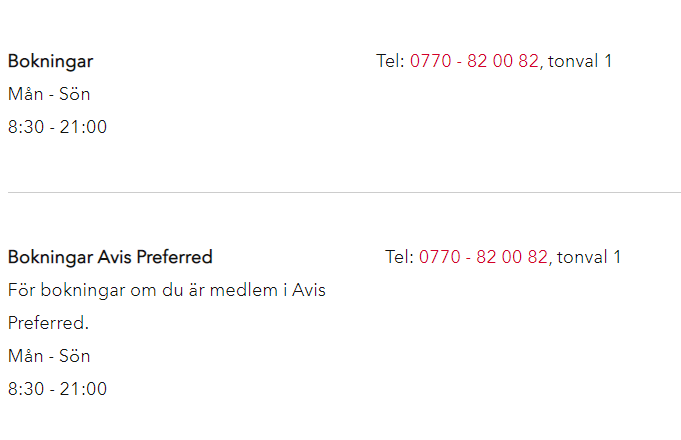
Task: Click 'Mån - Sön' in the Avis Preferred section
Action: 49,356
